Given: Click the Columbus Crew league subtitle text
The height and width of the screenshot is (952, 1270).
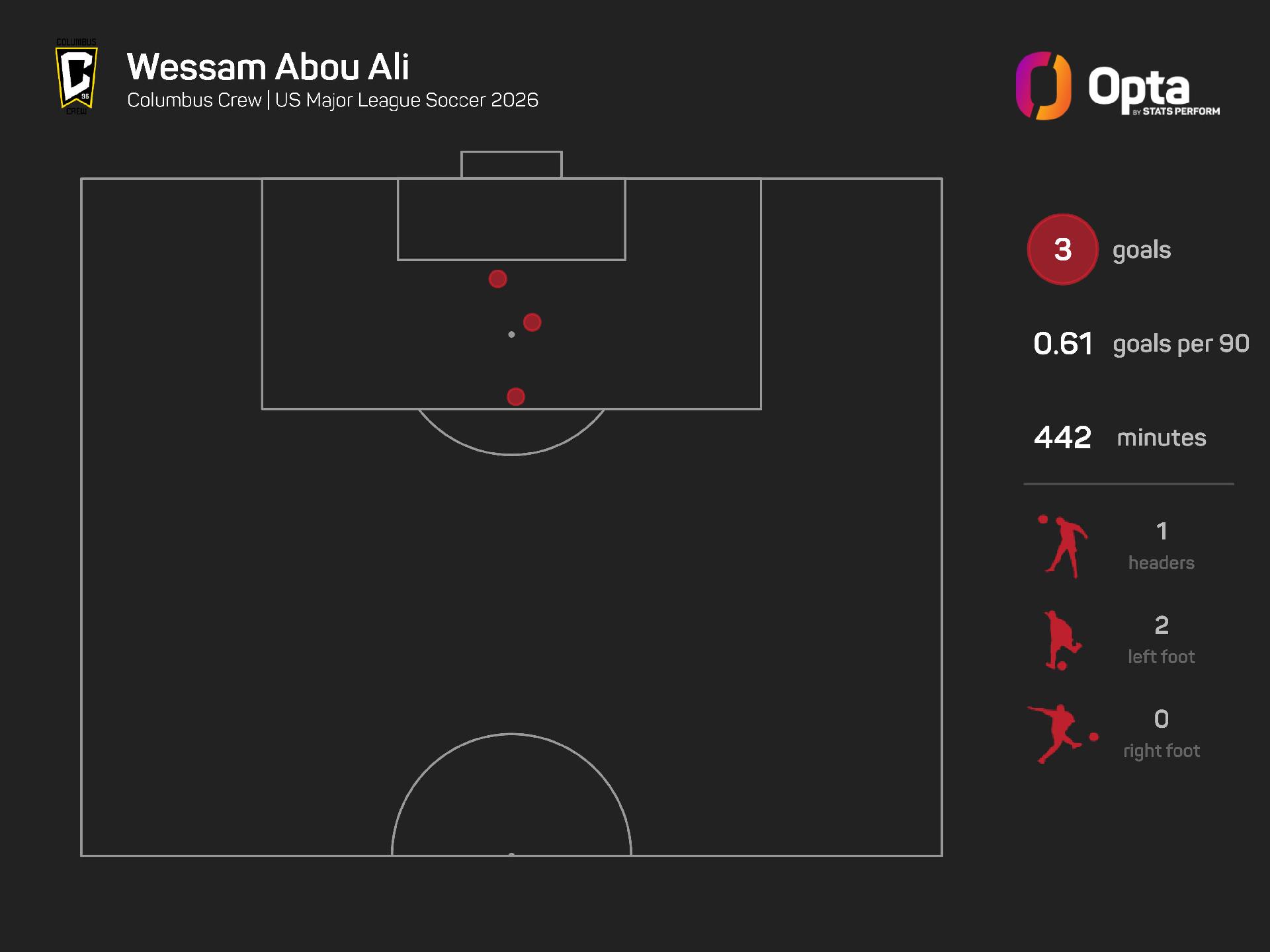Looking at the screenshot, I should (333, 100).
